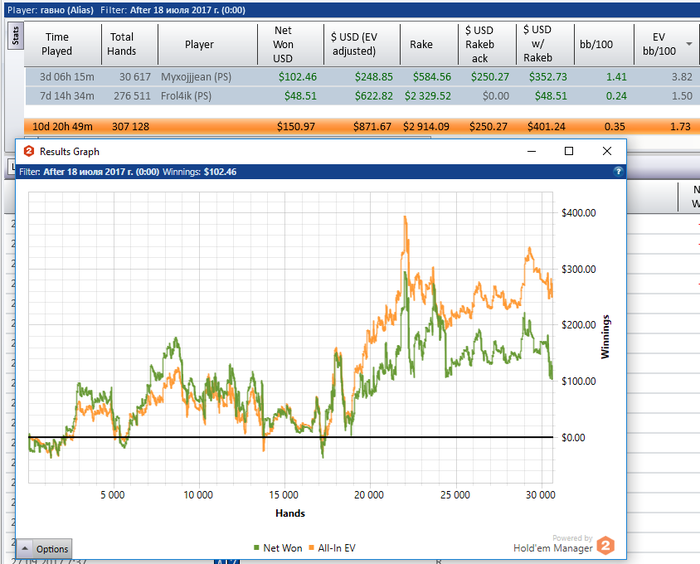Open the Stats vertical side tab

click(x=16, y=38)
